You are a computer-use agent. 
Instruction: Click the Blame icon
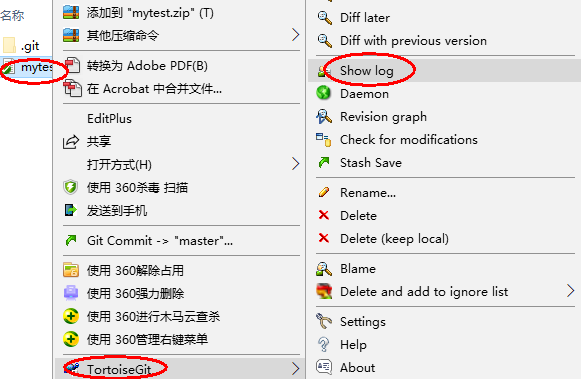(x=323, y=269)
